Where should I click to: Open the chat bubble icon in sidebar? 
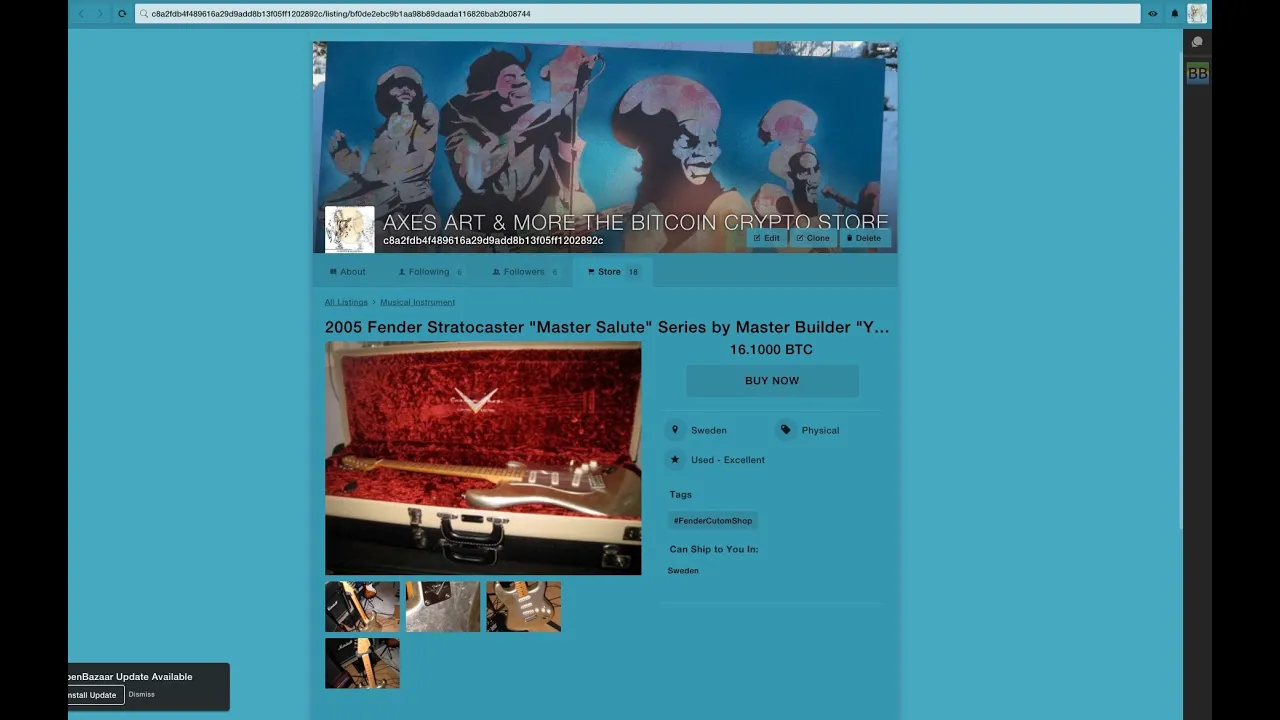coord(1197,42)
